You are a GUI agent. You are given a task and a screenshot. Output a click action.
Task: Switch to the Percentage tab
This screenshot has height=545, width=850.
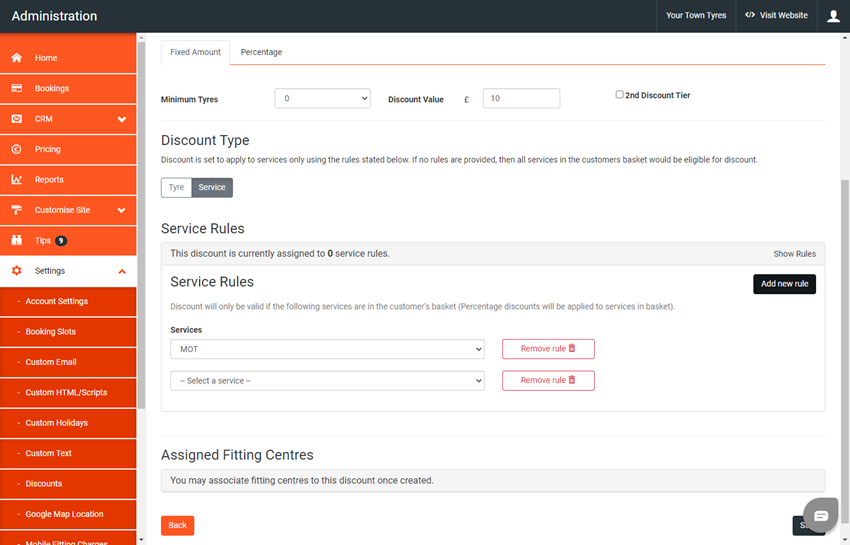pos(261,52)
